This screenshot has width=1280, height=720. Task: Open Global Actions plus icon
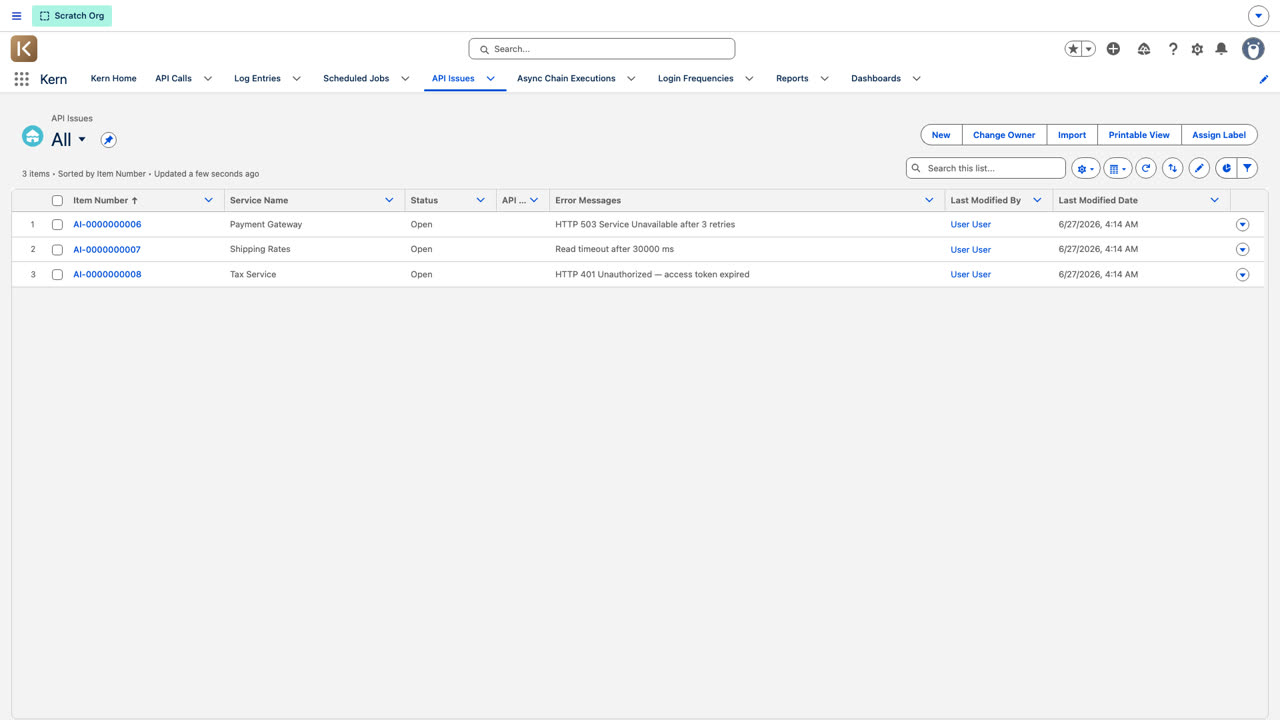(x=1113, y=48)
